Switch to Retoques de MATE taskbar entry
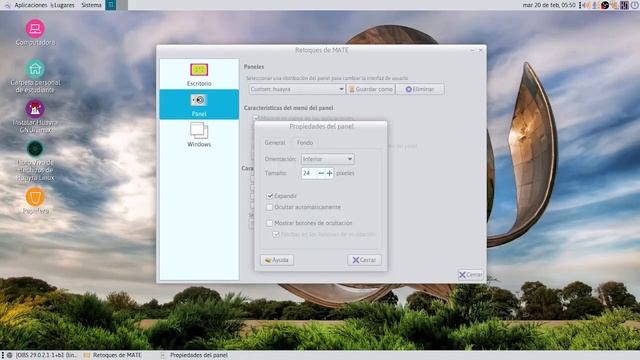The image size is (640, 360). (113, 356)
